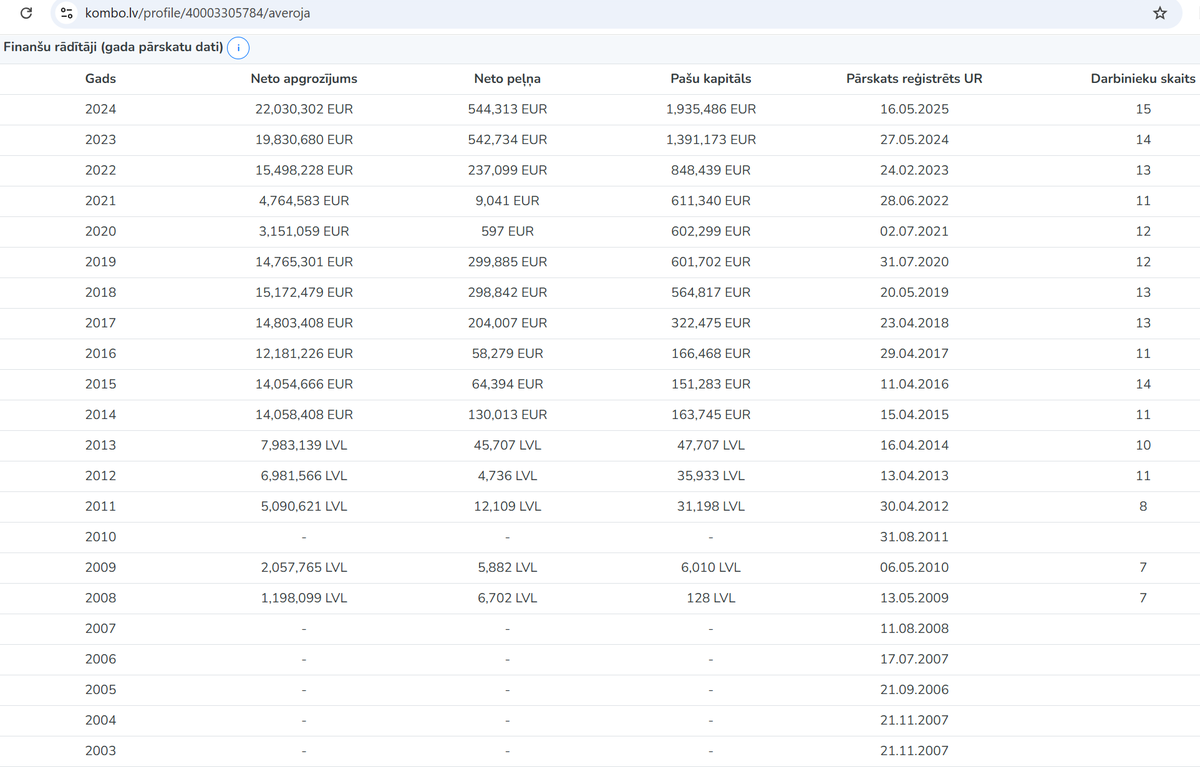
Task: Select net profit 299,885 EUR
Action: (x=507, y=262)
